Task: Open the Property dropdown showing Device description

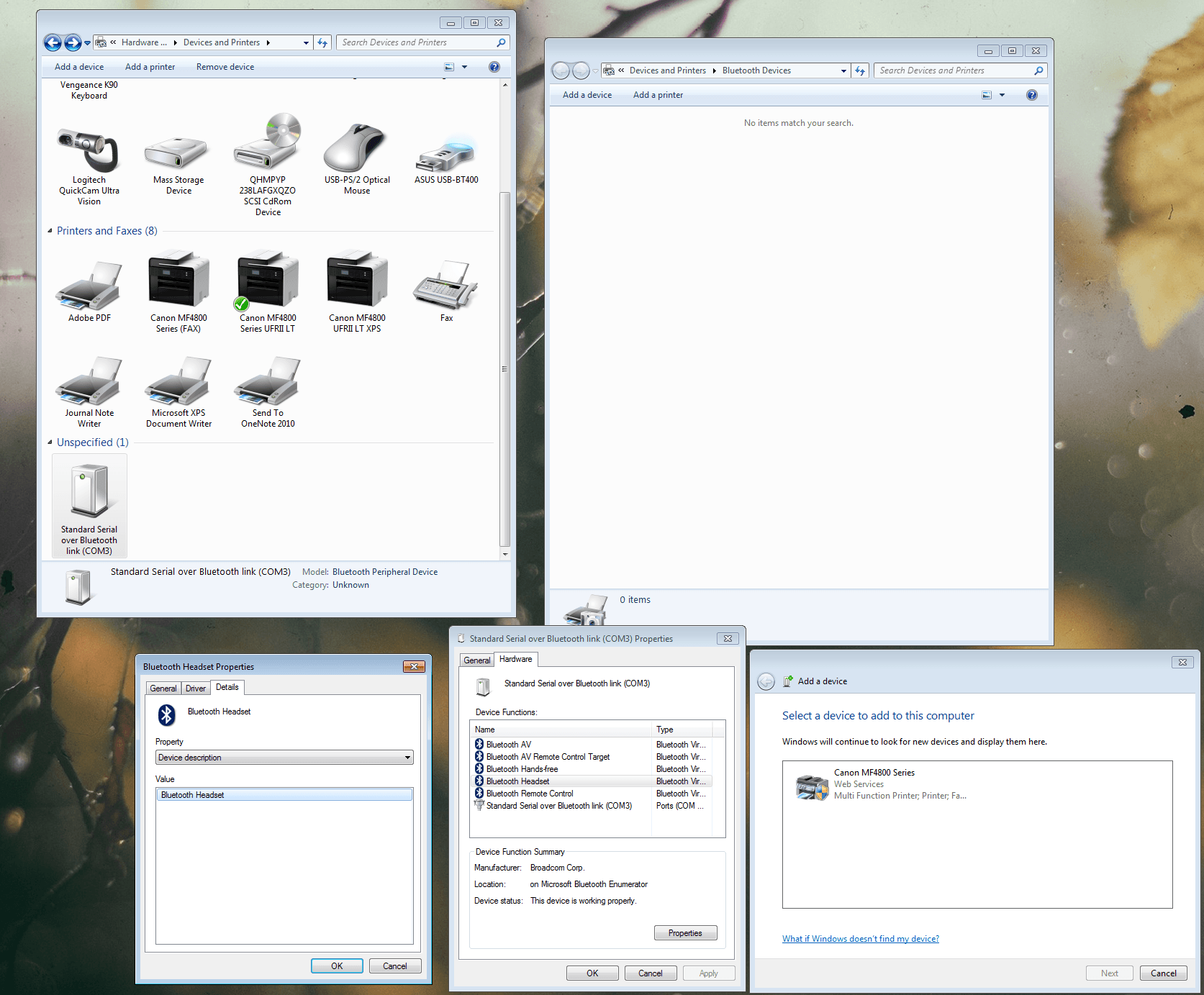Action: 284,758
